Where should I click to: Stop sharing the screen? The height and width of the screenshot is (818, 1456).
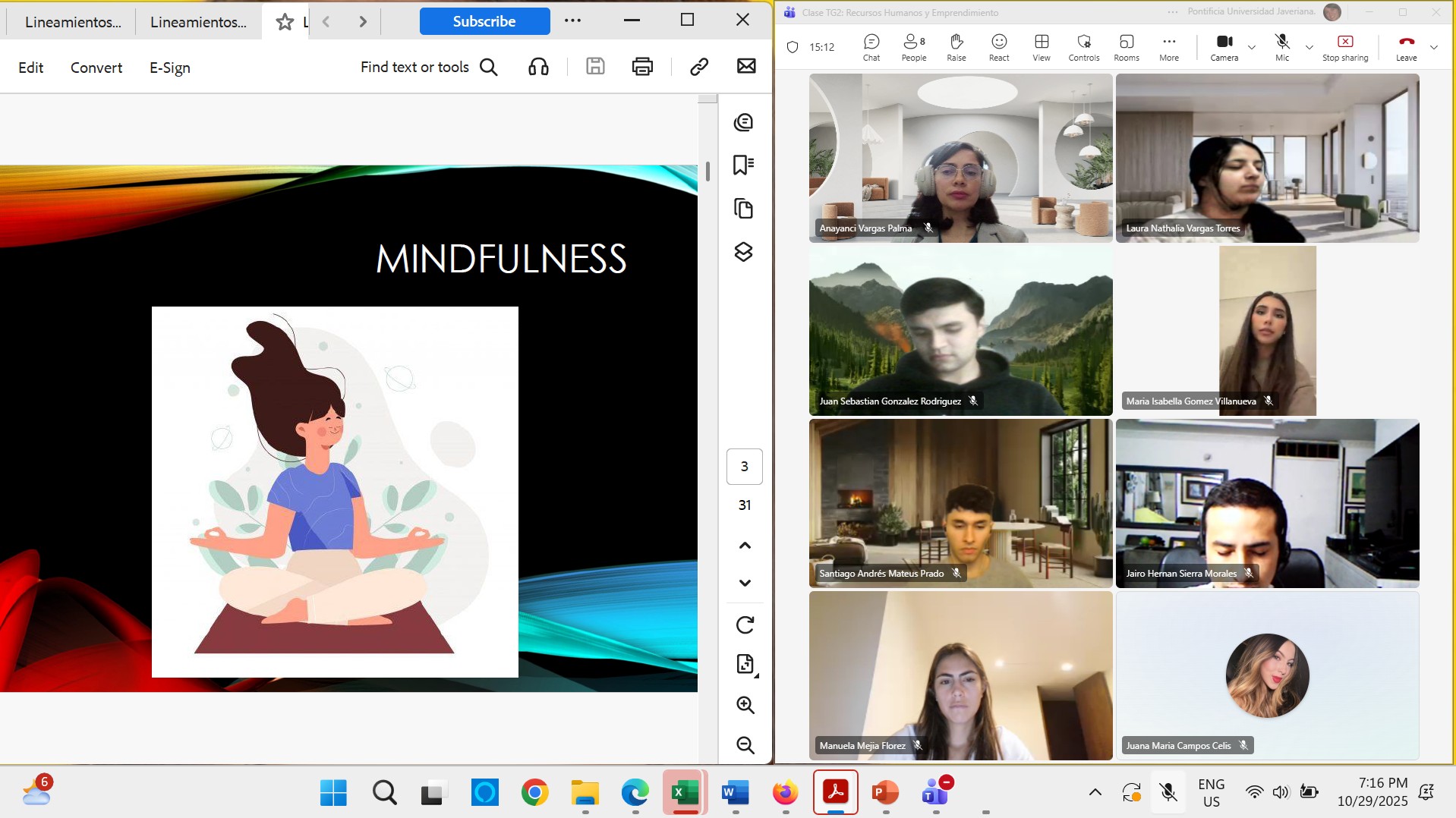coord(1344,47)
